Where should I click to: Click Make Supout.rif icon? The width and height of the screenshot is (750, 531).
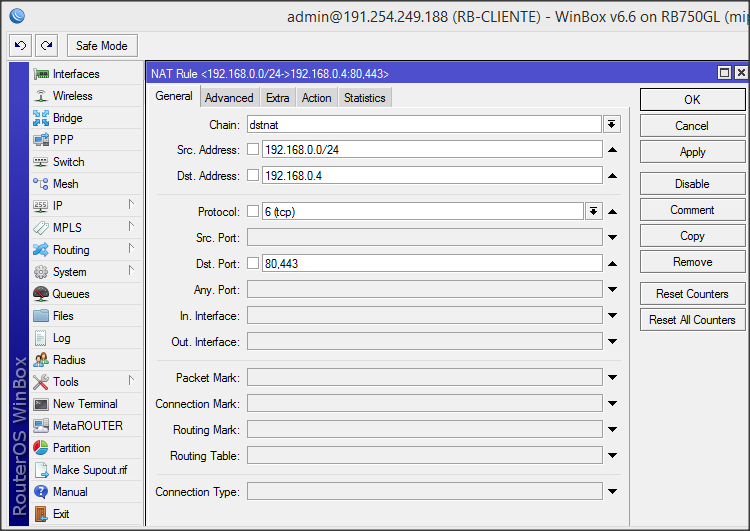[42, 470]
